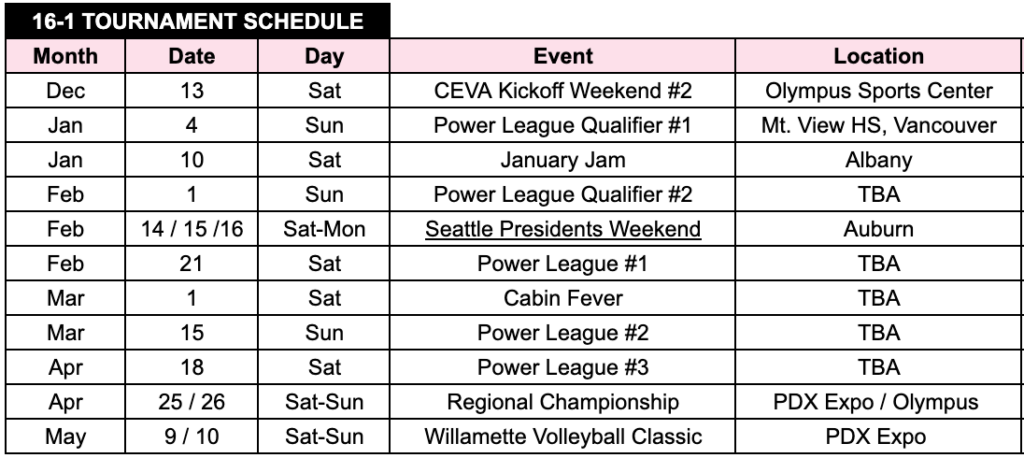Click the Willamette Volleyball Classic cell
Screen dimensions: 1024x458
coord(563,437)
